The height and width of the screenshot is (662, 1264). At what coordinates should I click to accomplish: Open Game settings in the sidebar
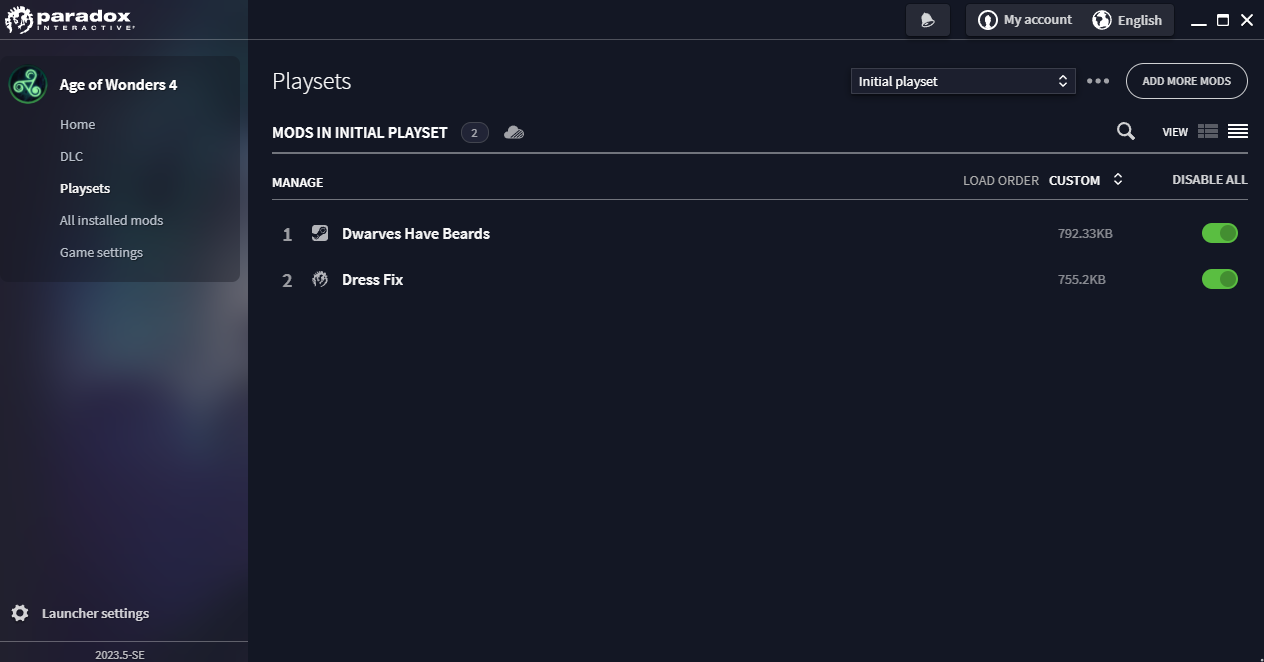click(x=101, y=252)
